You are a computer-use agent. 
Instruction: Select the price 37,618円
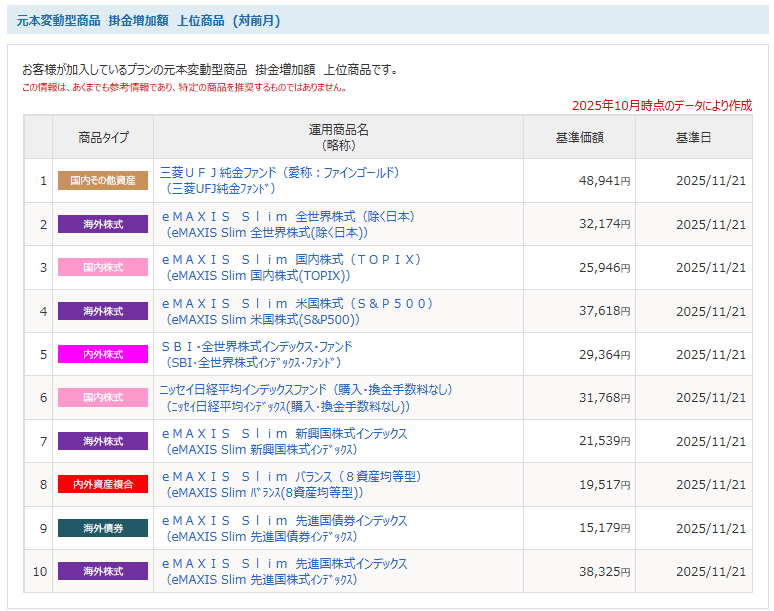coord(604,311)
